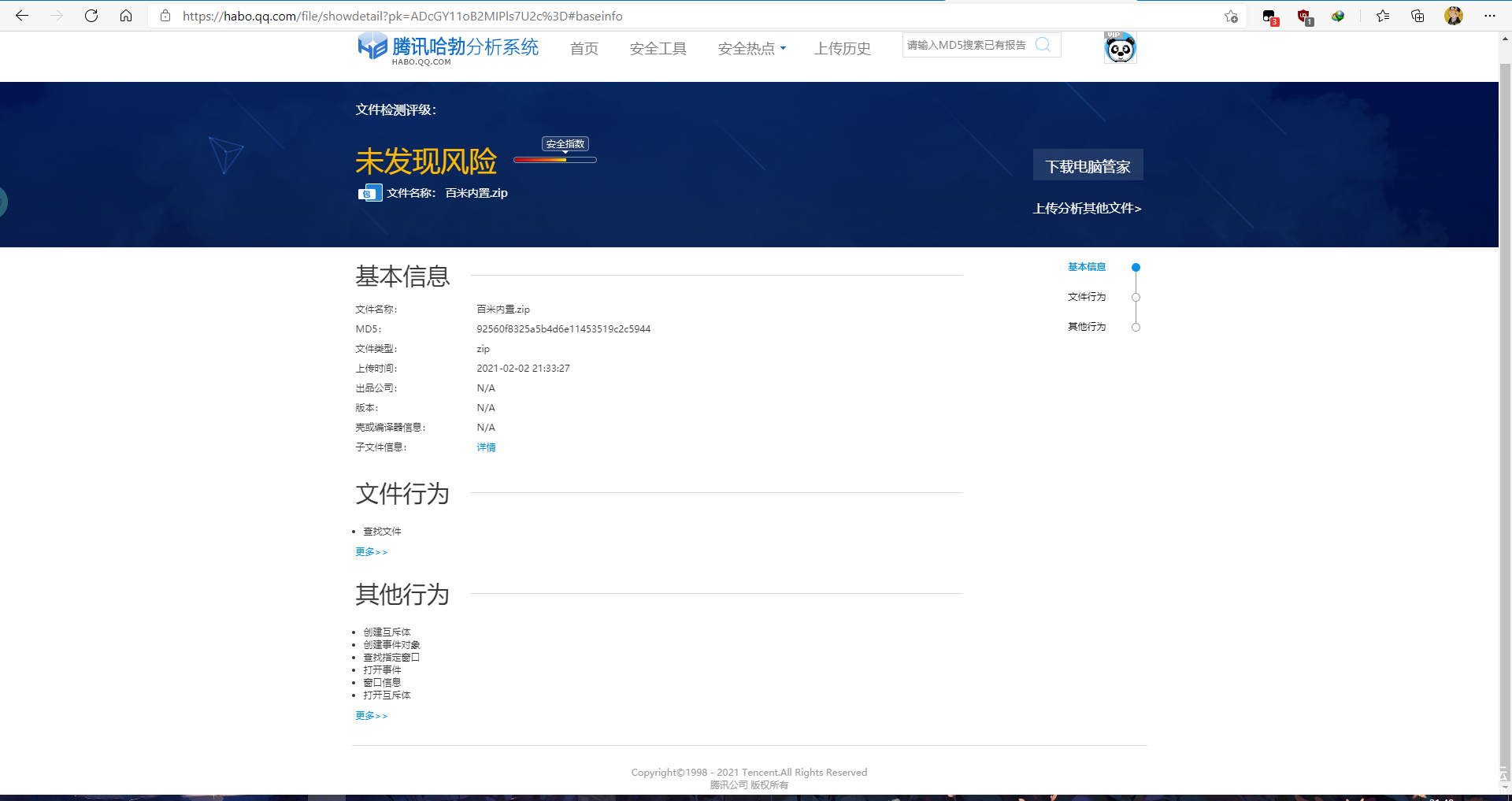
Task: Open the panda user avatar
Action: pyautogui.click(x=1120, y=48)
